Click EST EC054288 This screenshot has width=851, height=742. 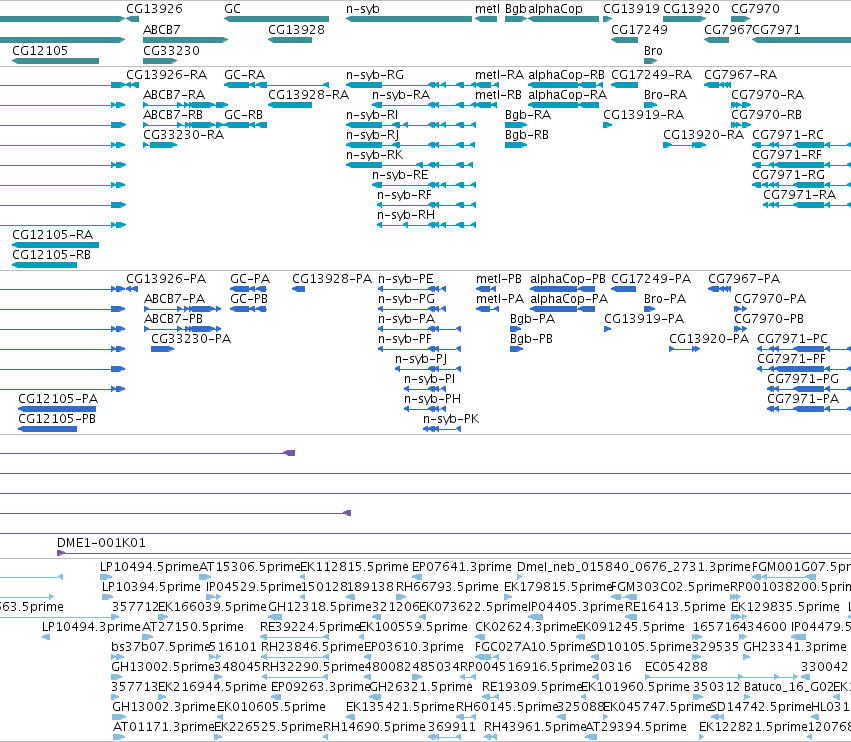coord(721,677)
